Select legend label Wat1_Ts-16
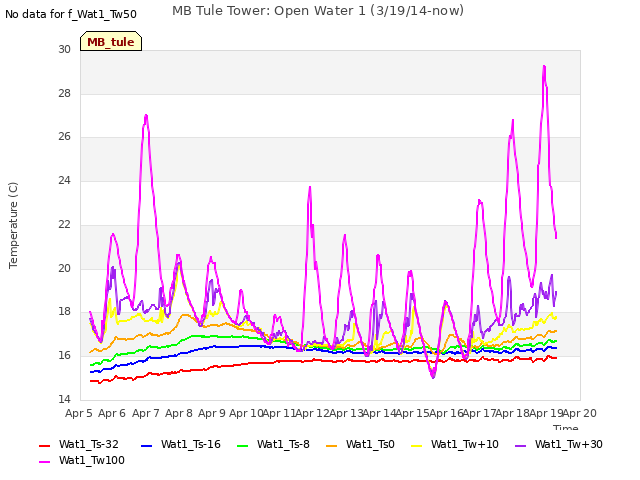This screenshot has width=640, height=480. coord(191,444)
